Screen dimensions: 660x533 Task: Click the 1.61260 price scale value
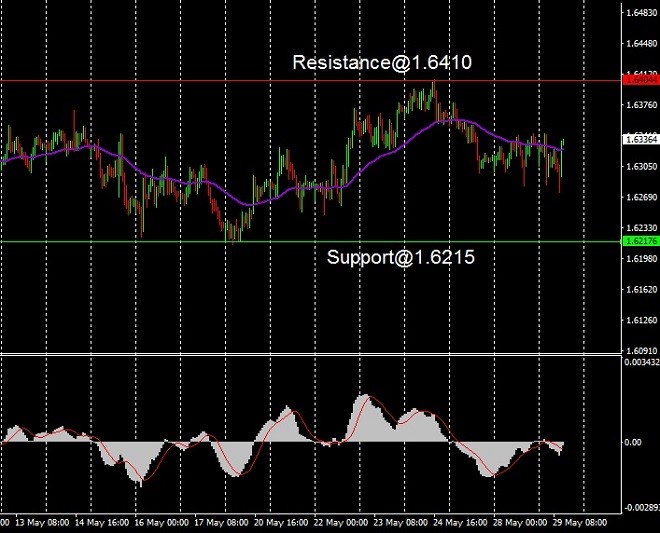[642, 320]
